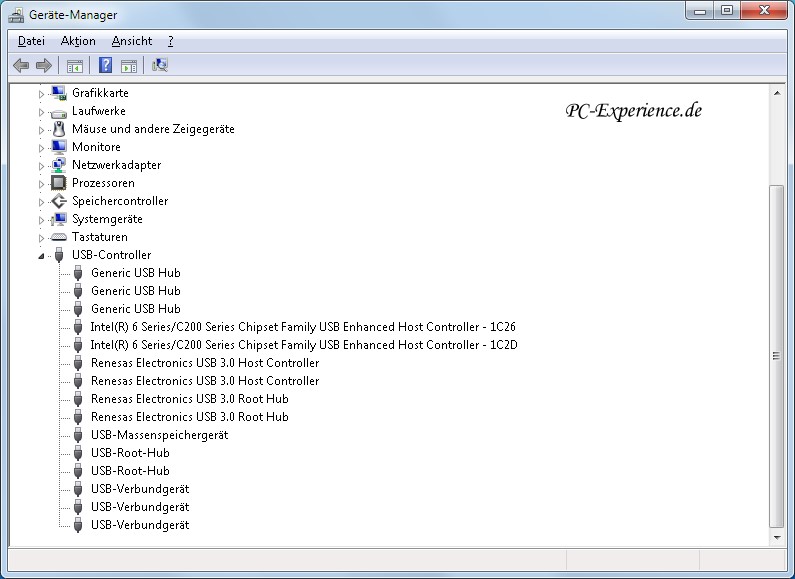
Task: Click the action pane toolbar icon
Action: click(x=128, y=66)
